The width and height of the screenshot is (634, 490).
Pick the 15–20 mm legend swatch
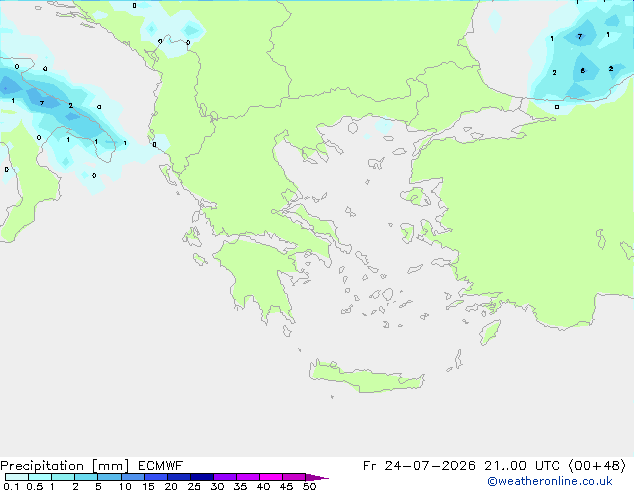(155, 477)
